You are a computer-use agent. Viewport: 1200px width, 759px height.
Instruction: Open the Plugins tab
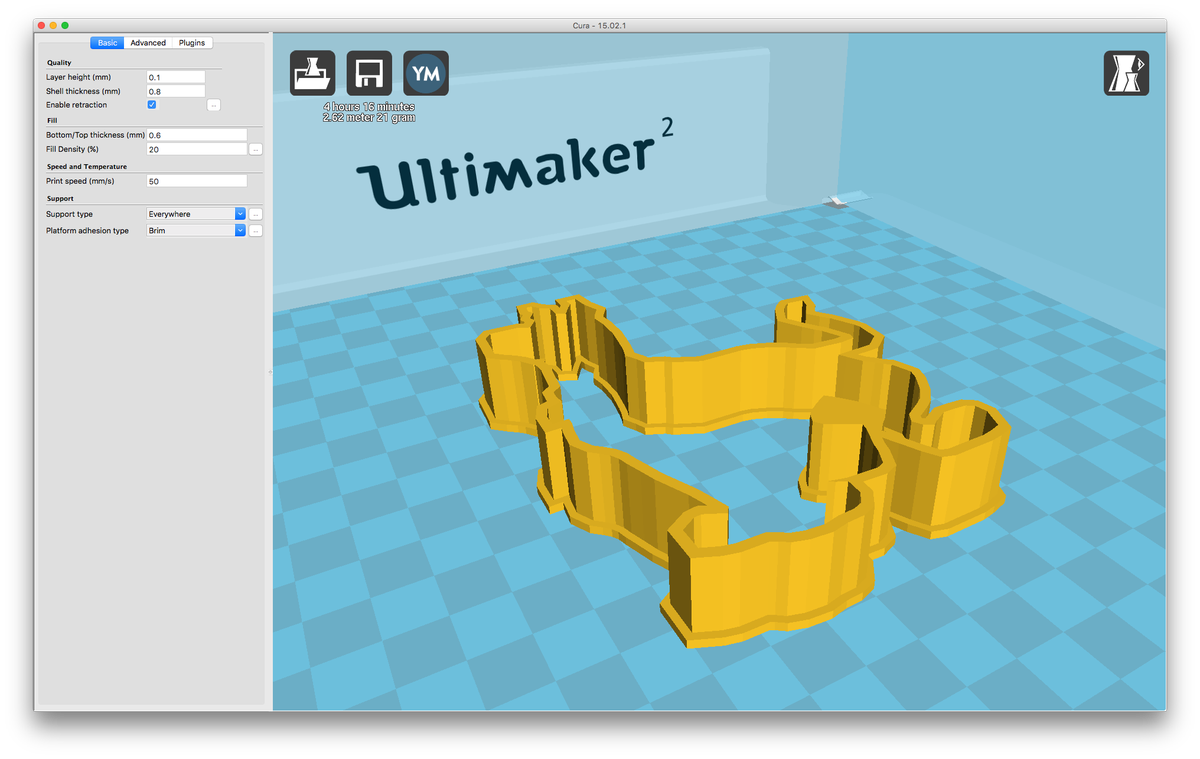coord(192,43)
